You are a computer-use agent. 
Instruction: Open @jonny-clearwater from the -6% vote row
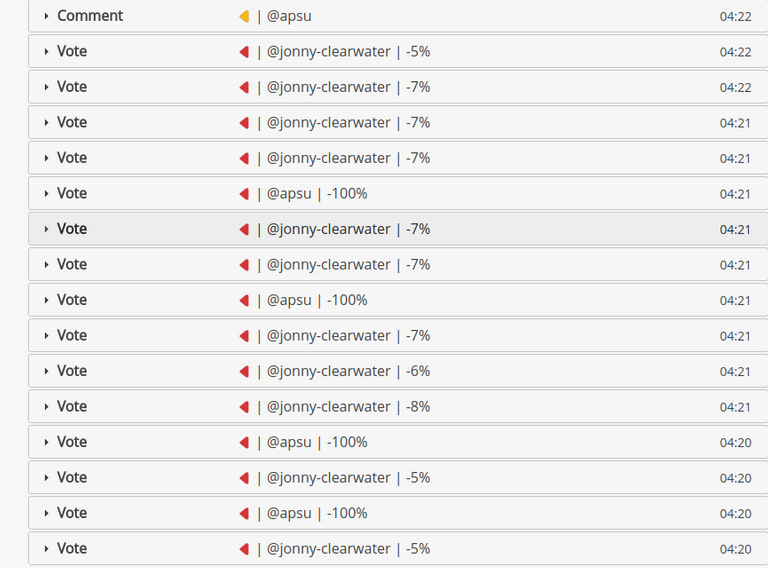point(329,371)
